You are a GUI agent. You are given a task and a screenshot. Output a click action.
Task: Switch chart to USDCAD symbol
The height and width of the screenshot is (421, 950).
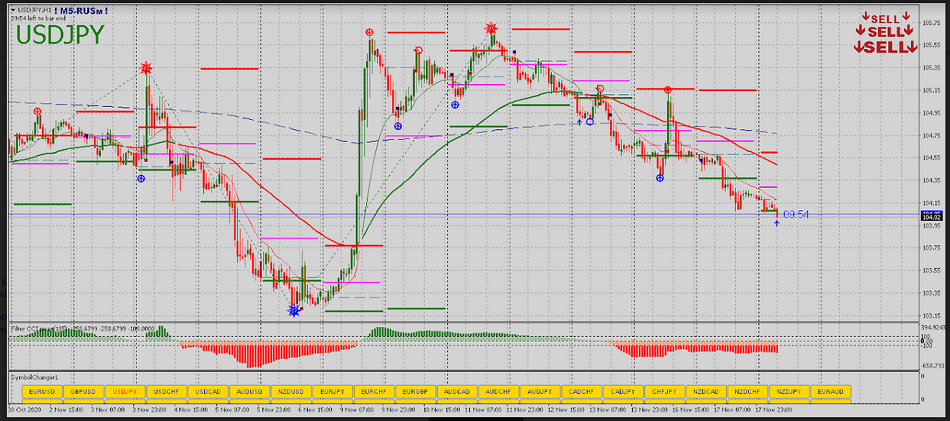pos(208,392)
